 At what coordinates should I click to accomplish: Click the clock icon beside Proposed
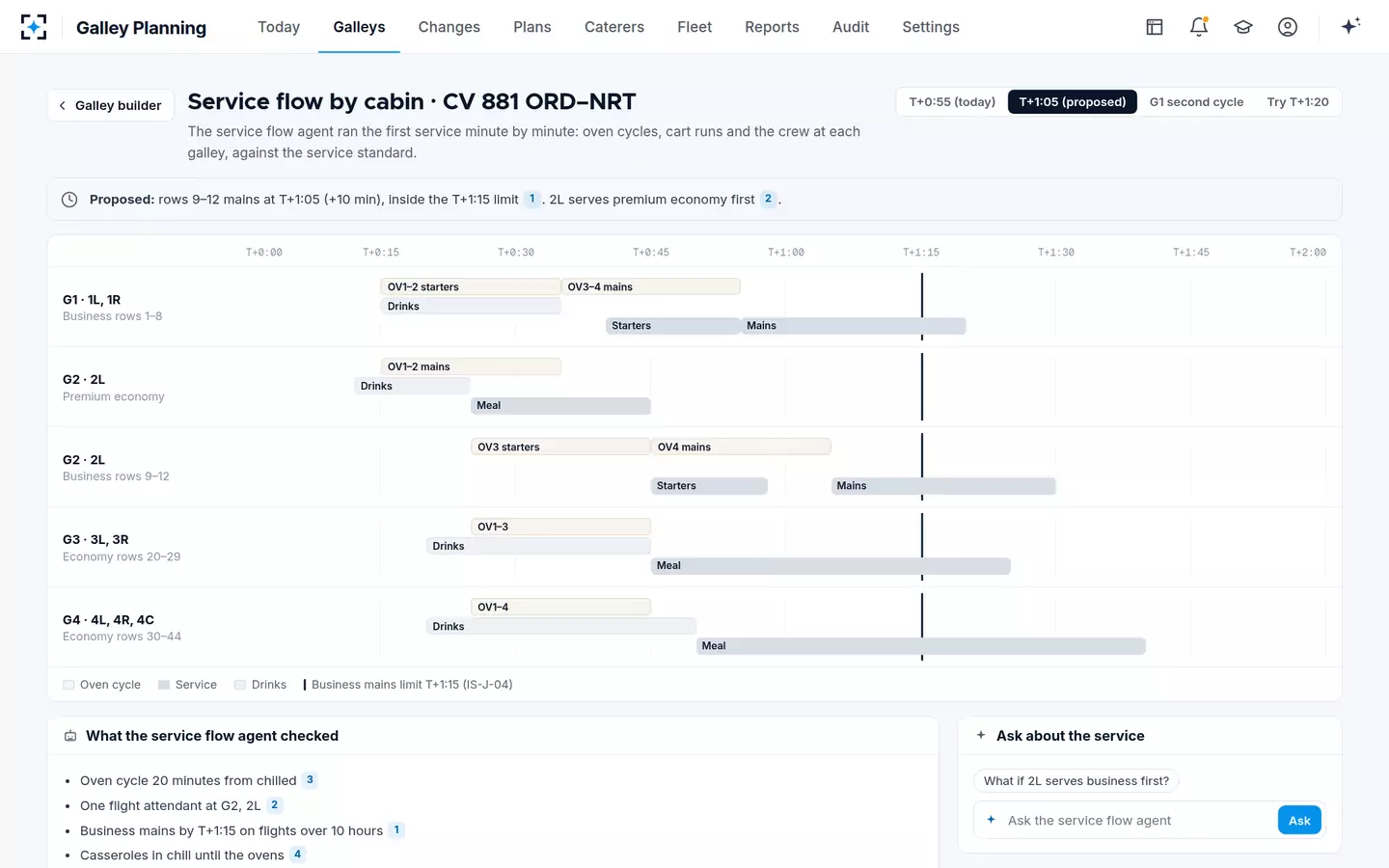click(x=69, y=200)
